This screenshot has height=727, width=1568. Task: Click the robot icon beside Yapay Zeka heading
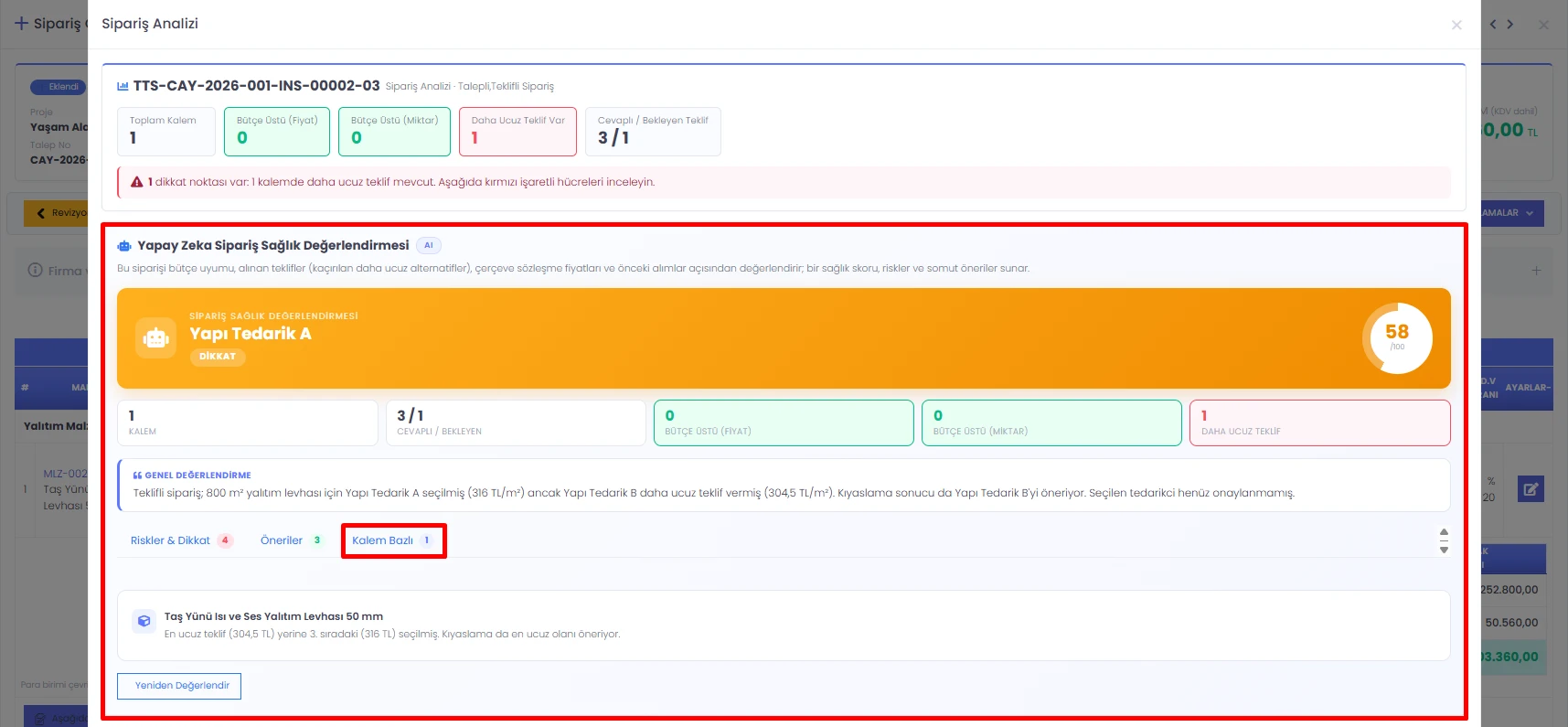click(x=124, y=246)
